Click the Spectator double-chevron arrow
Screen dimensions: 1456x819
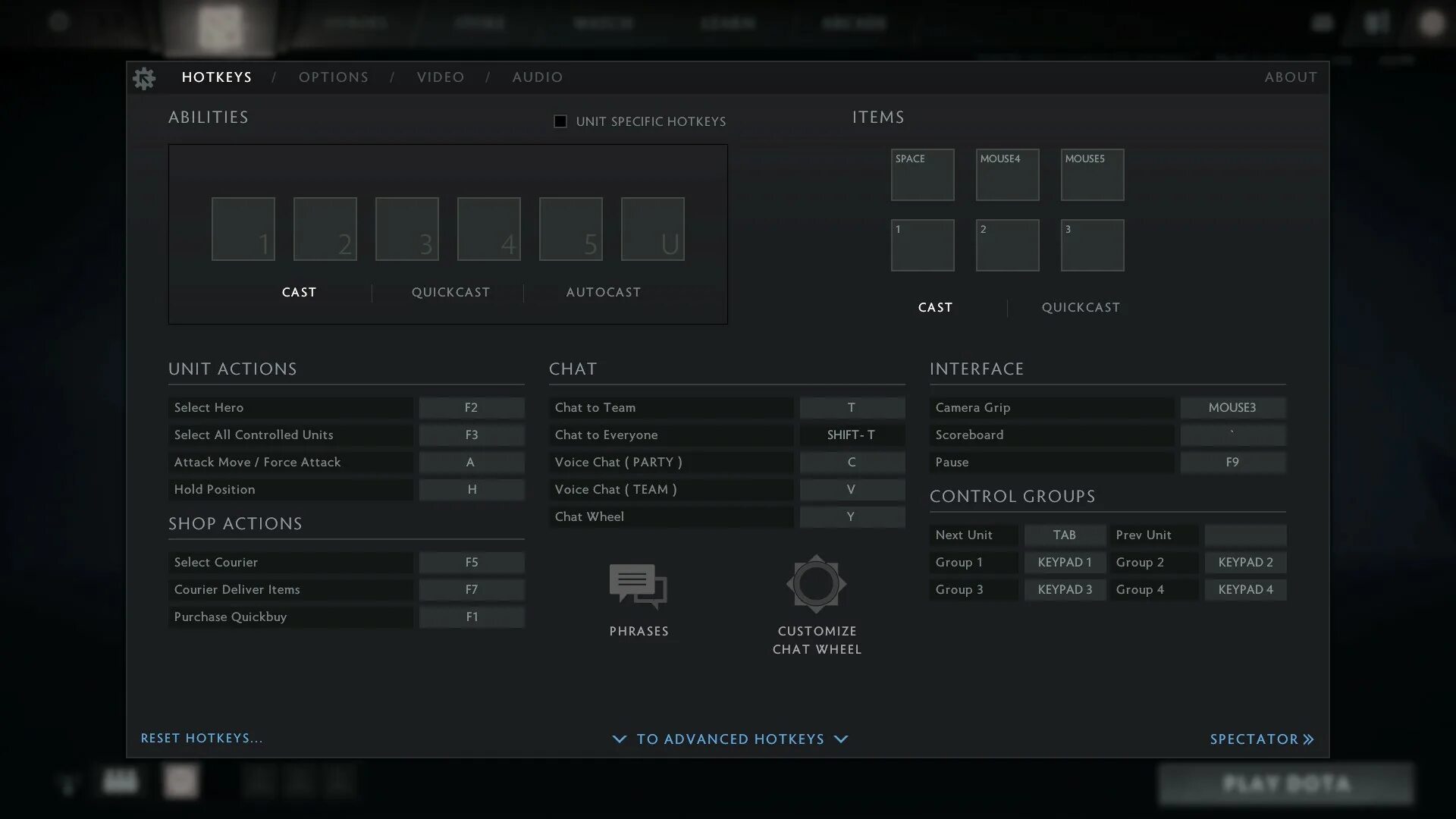tap(1308, 739)
